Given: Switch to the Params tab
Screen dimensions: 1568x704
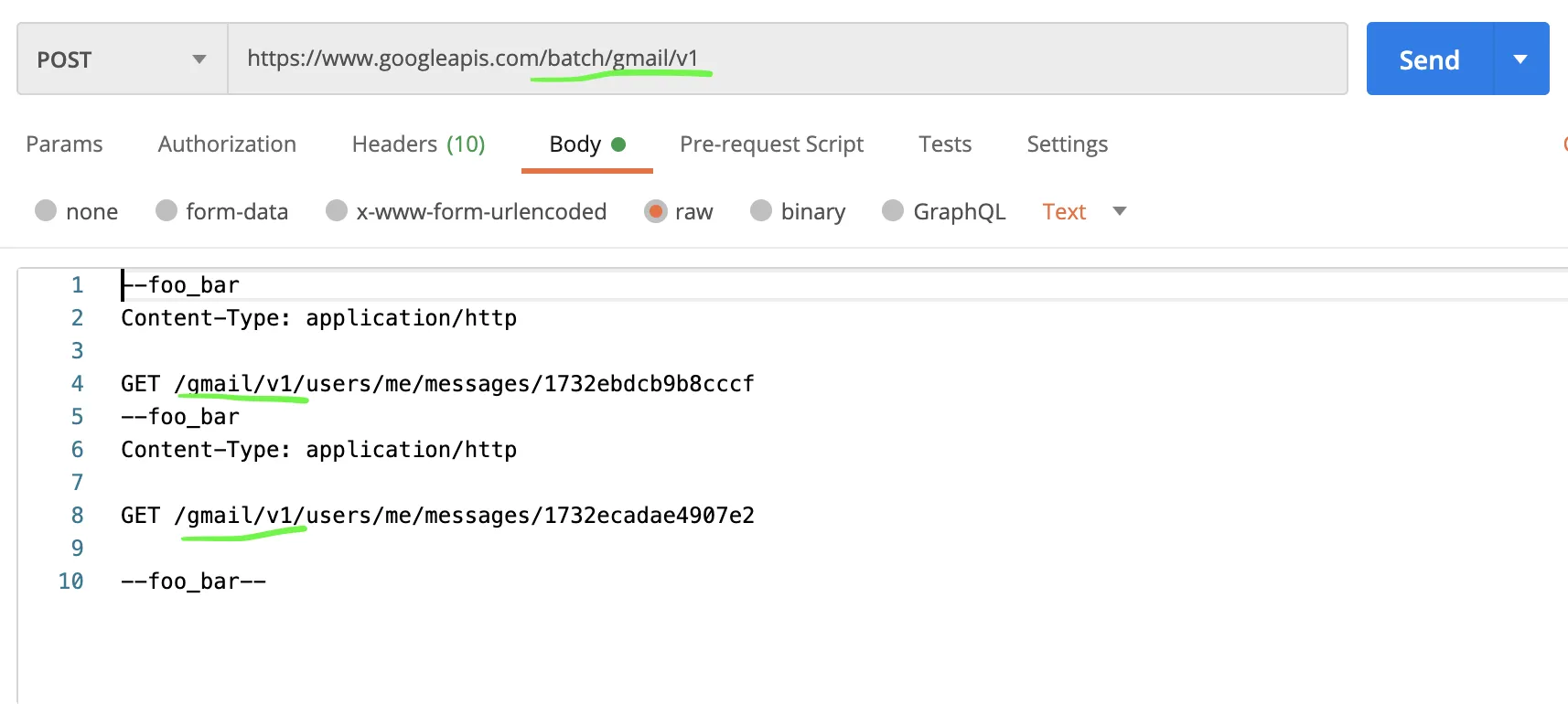Looking at the screenshot, I should point(64,144).
